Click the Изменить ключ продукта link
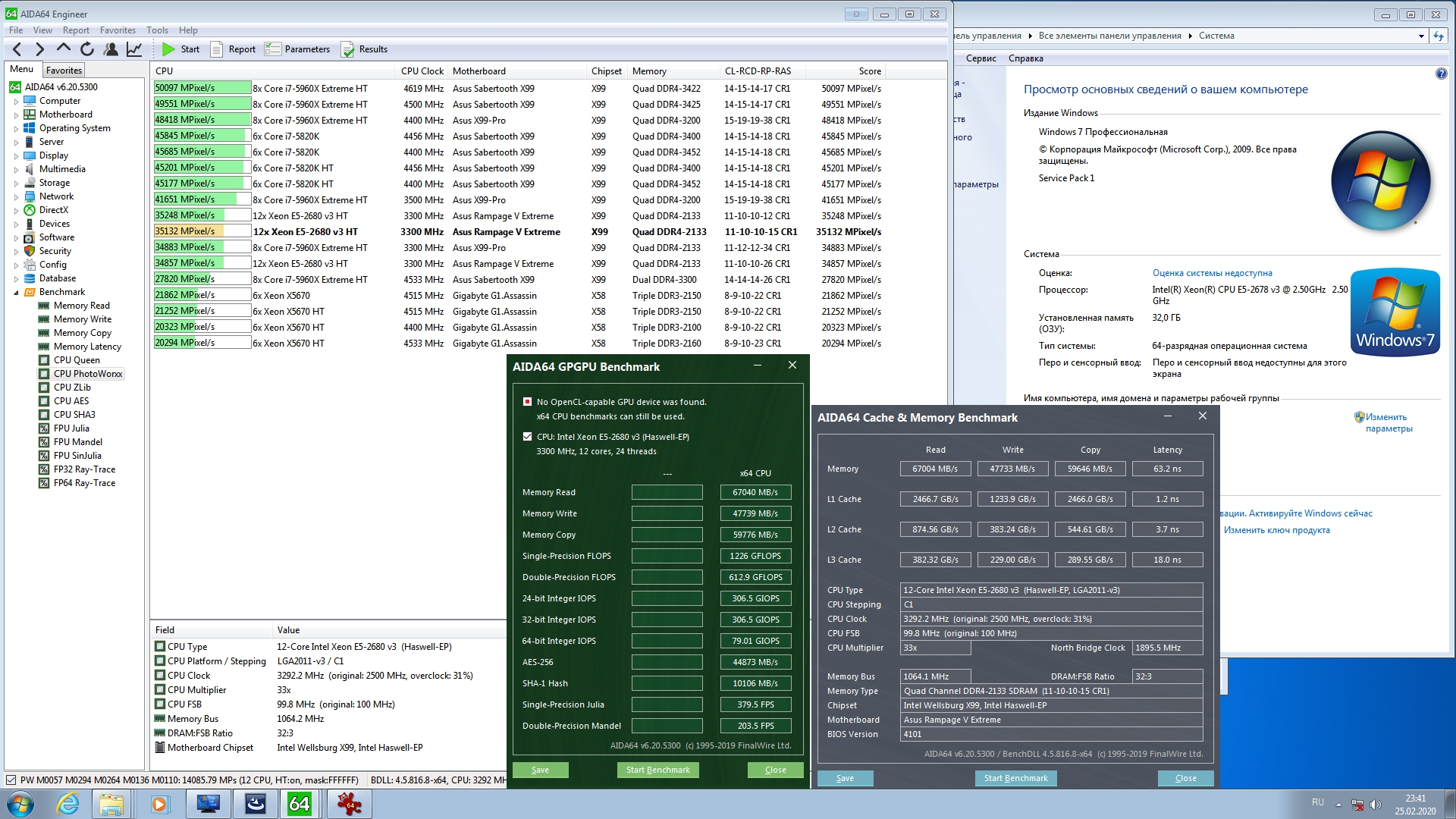This screenshot has width=1456, height=819. (x=1276, y=530)
